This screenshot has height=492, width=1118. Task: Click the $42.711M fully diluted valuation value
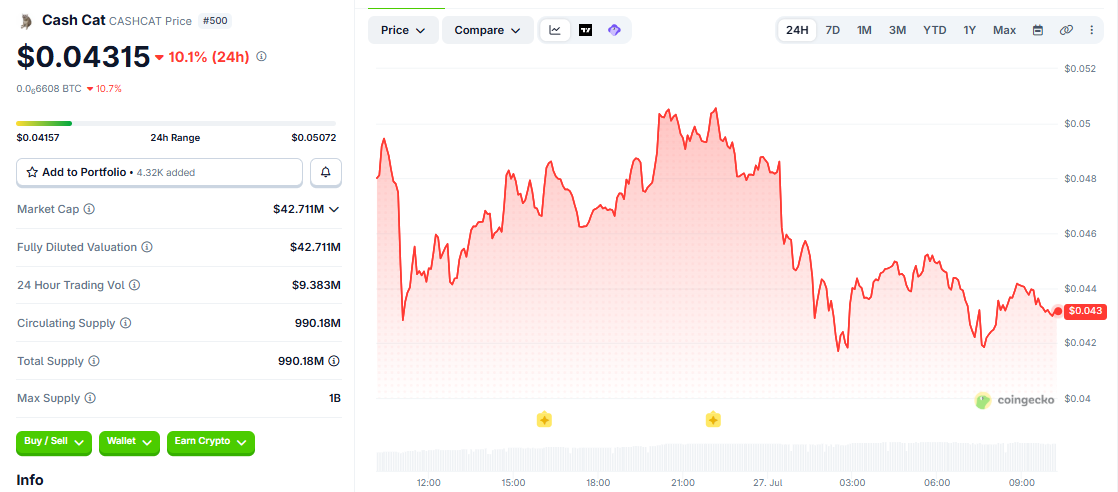click(315, 247)
